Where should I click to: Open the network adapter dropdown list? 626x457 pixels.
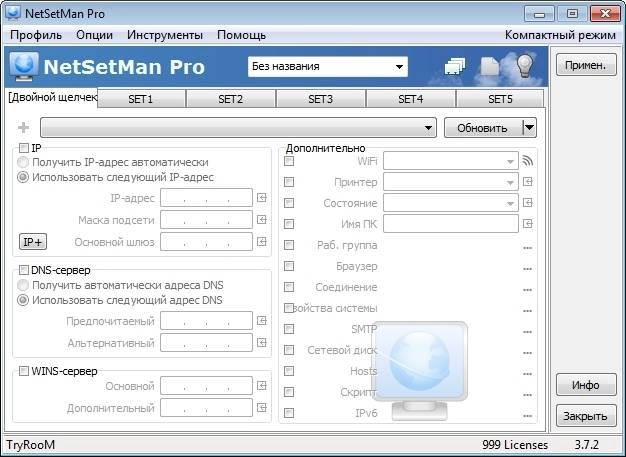pos(238,128)
